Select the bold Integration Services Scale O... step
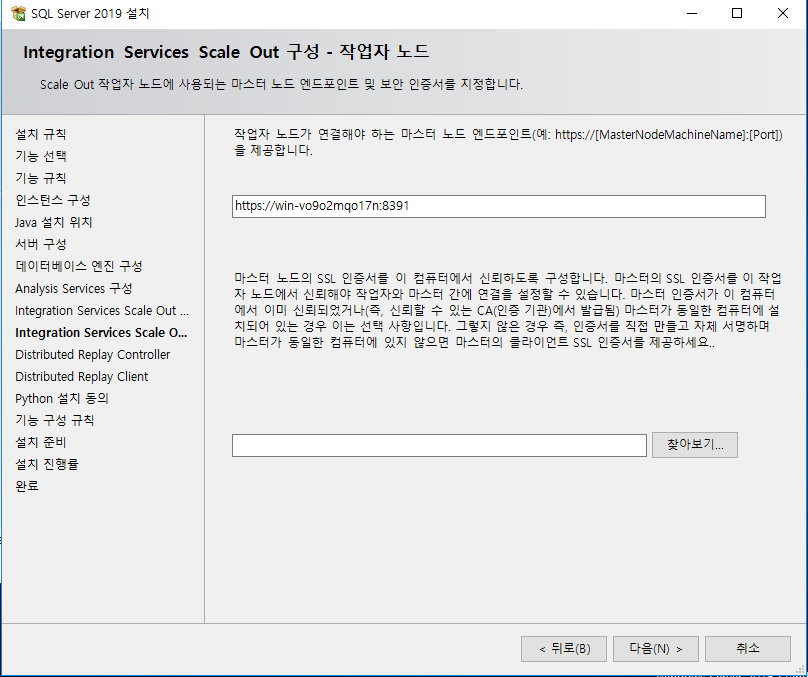This screenshot has width=808, height=677. click(101, 333)
